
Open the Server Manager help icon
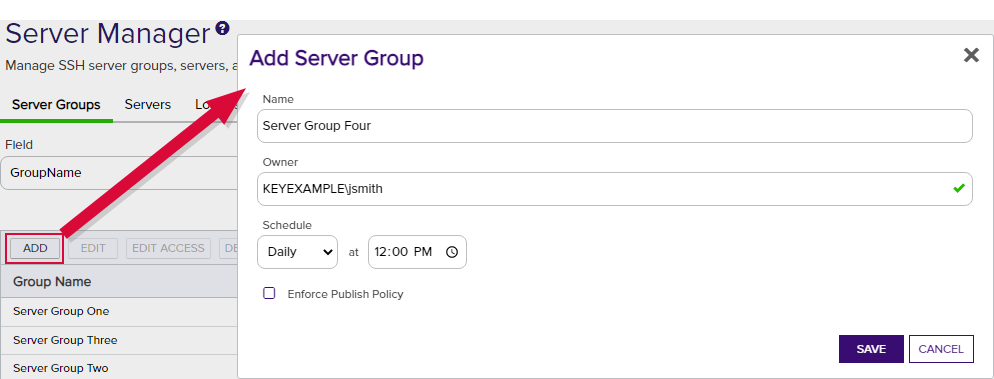click(222, 28)
